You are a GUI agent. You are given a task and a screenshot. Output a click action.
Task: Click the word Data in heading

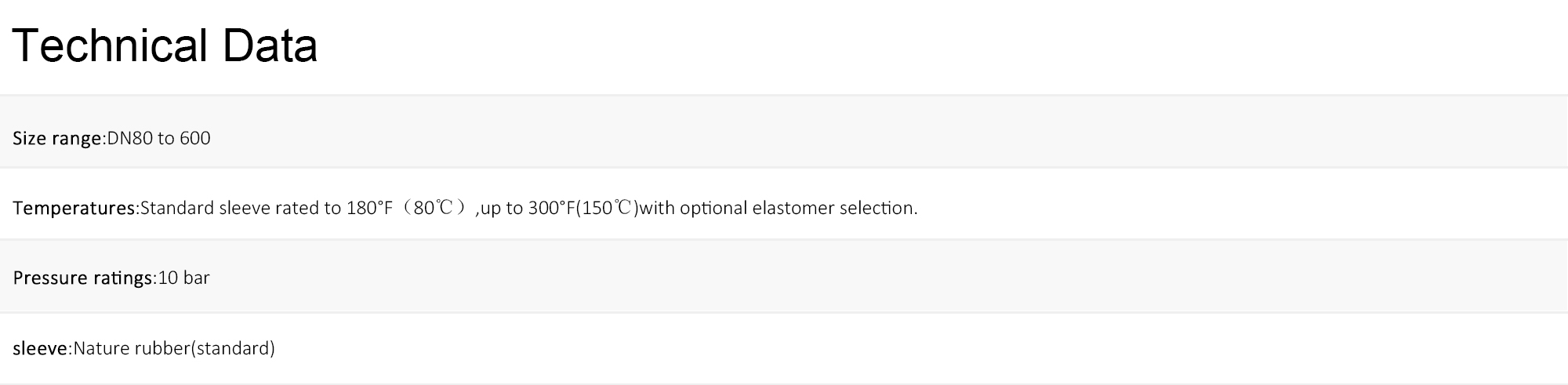click(x=270, y=45)
